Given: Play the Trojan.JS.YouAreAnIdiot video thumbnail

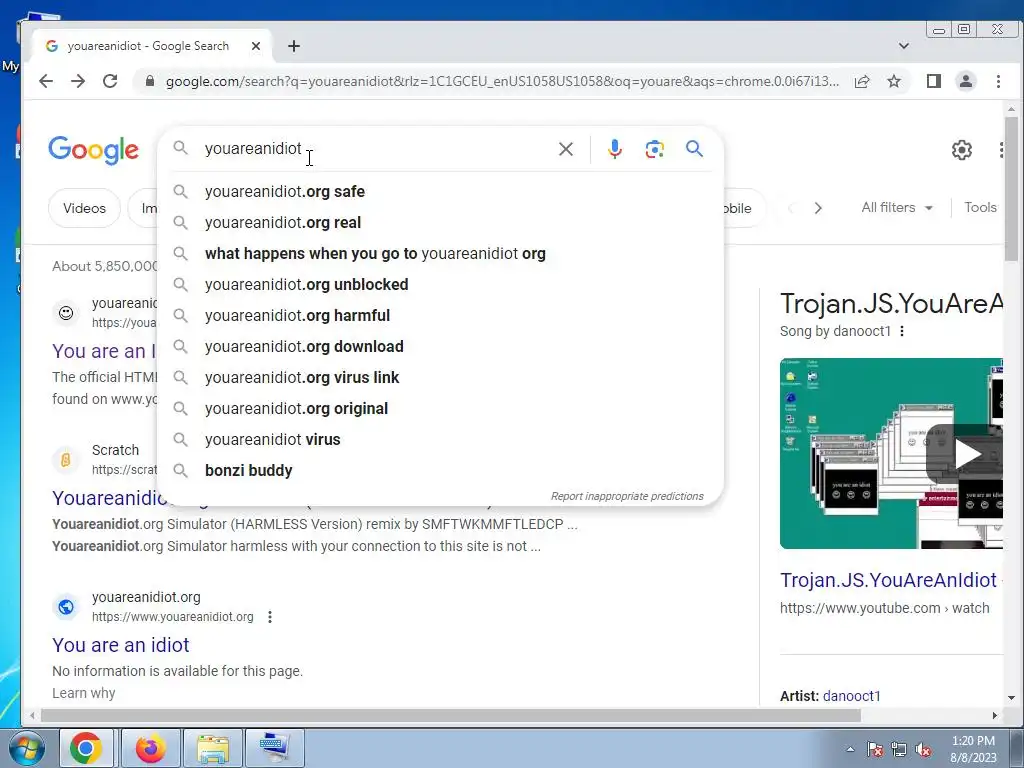Looking at the screenshot, I should pos(891,453).
